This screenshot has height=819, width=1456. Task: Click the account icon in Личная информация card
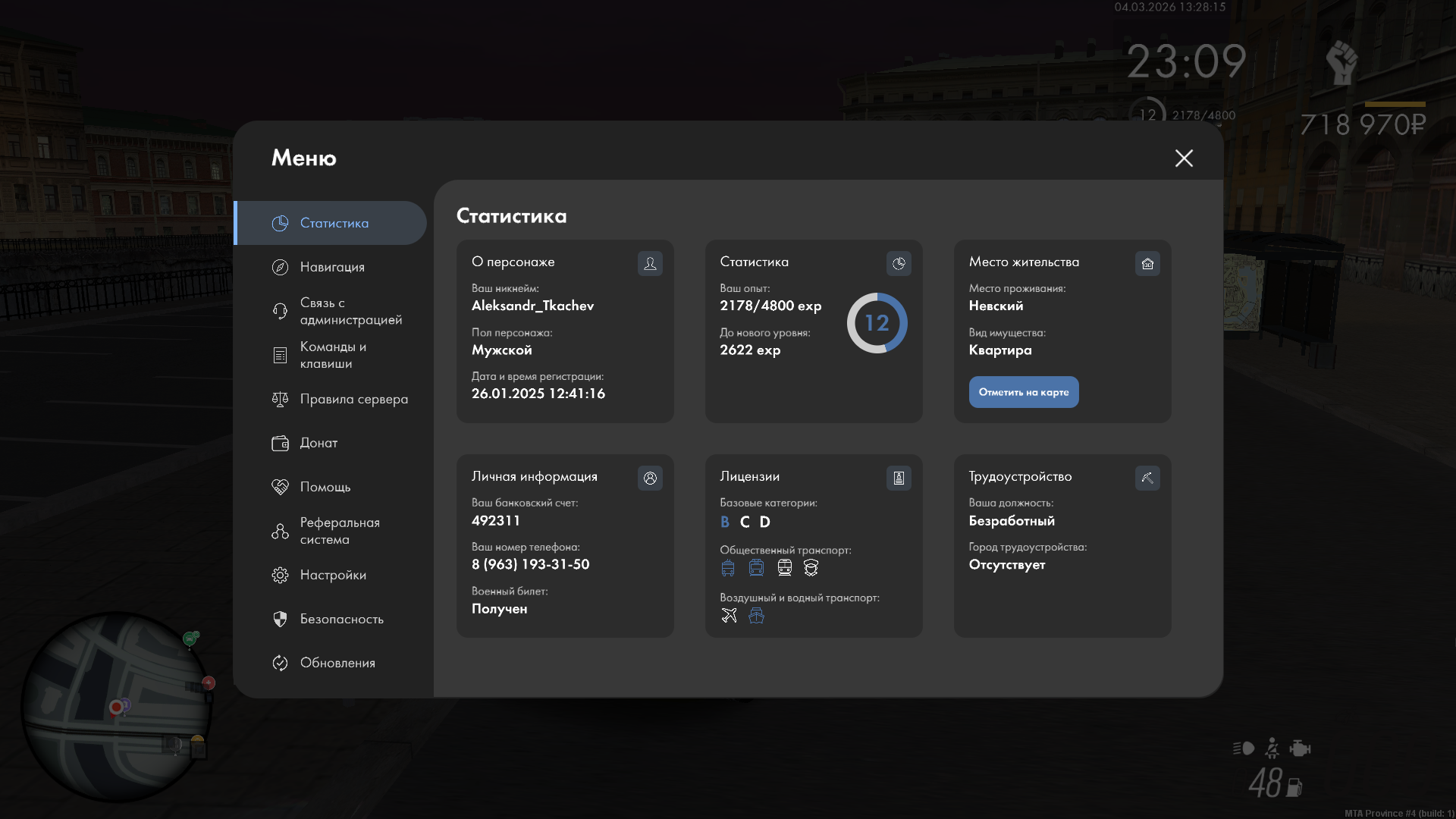pyautogui.click(x=650, y=478)
